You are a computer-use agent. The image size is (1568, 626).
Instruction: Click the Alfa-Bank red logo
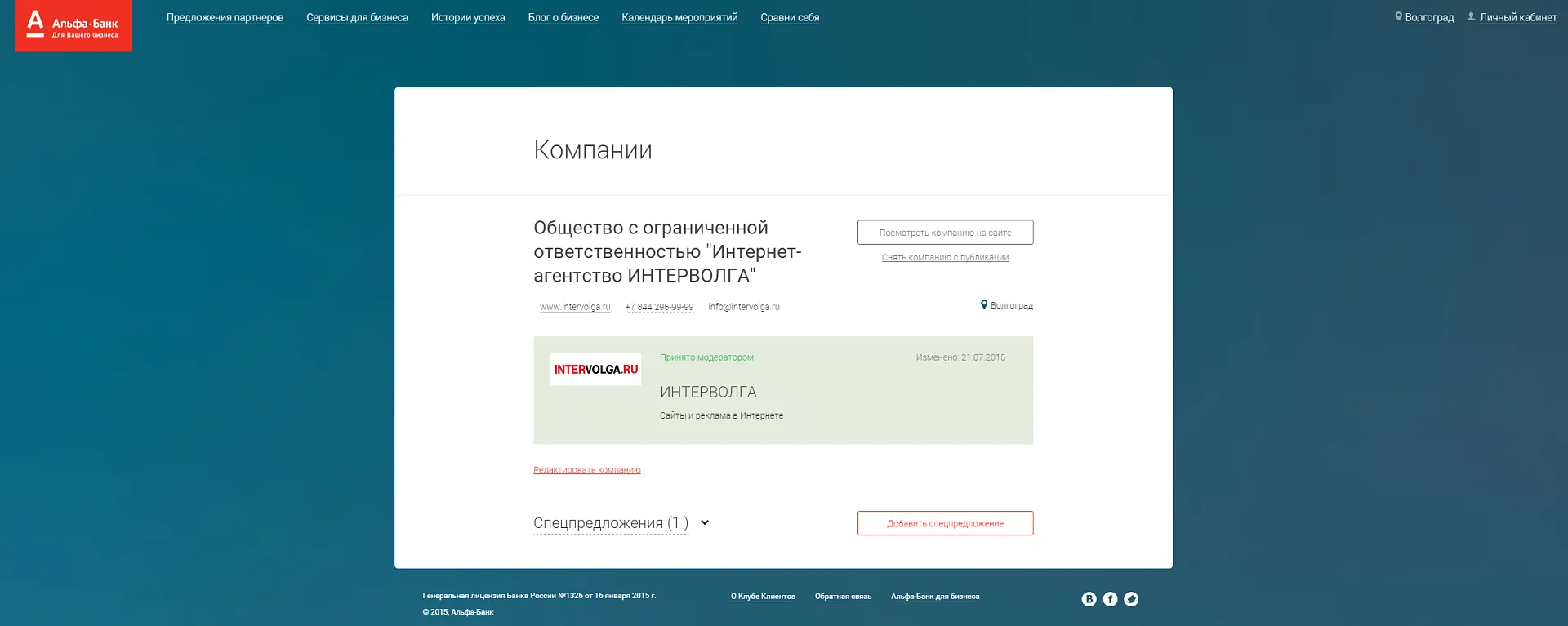pos(73,25)
